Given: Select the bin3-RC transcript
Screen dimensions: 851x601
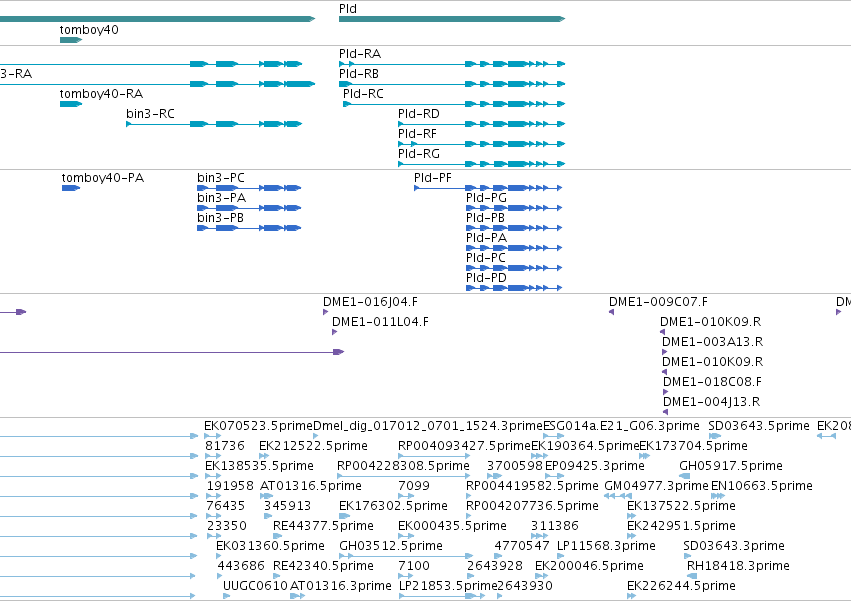Looking at the screenshot, I should (x=214, y=124).
